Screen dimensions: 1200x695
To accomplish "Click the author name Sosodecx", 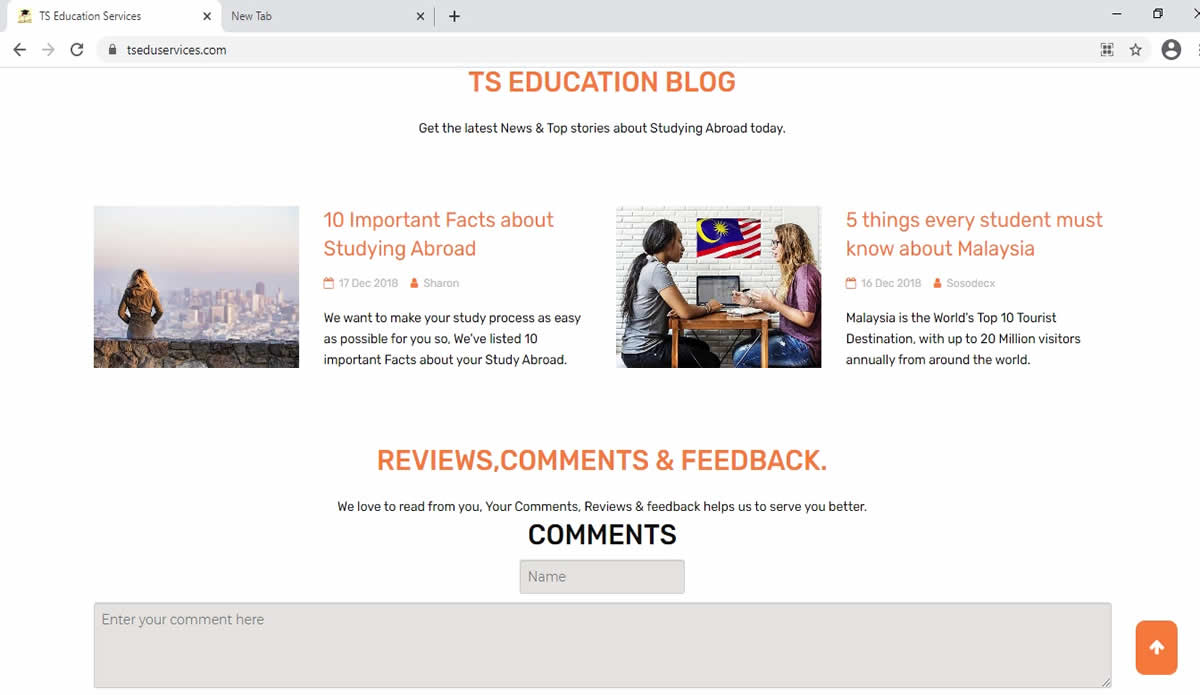I will coord(970,283).
